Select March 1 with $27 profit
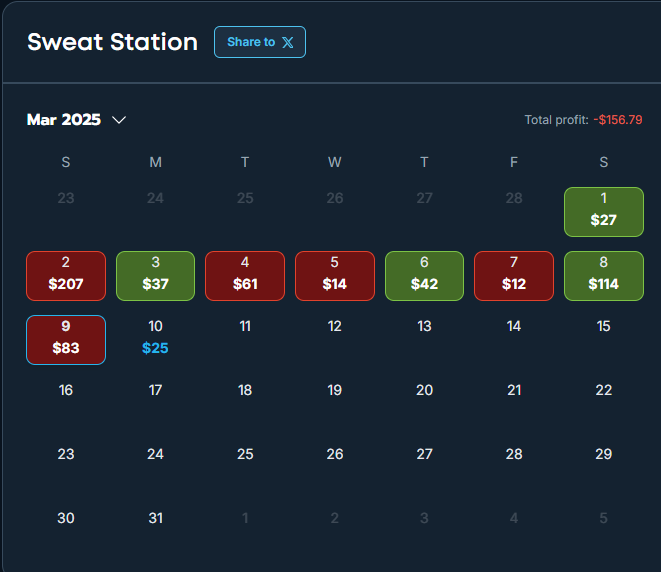 (604, 212)
